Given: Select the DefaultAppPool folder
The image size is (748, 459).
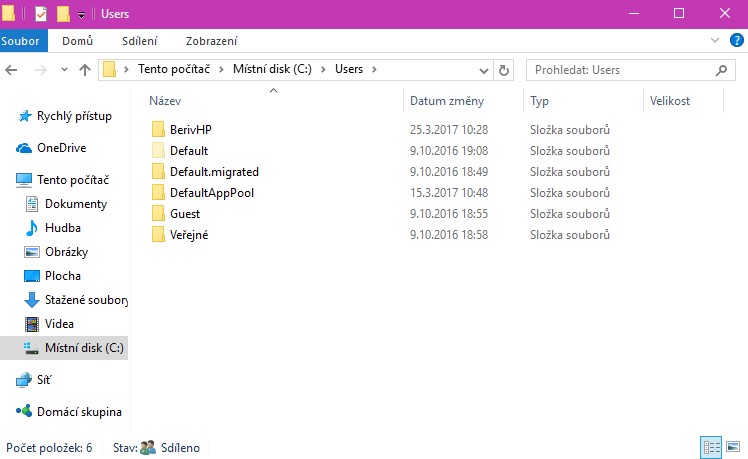Looking at the screenshot, I should [x=212, y=193].
